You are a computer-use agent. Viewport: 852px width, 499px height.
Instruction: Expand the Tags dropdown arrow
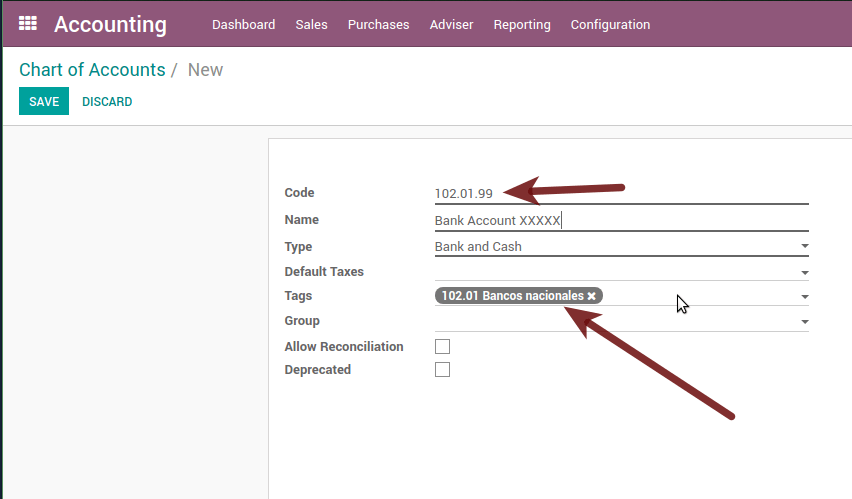coord(804,297)
